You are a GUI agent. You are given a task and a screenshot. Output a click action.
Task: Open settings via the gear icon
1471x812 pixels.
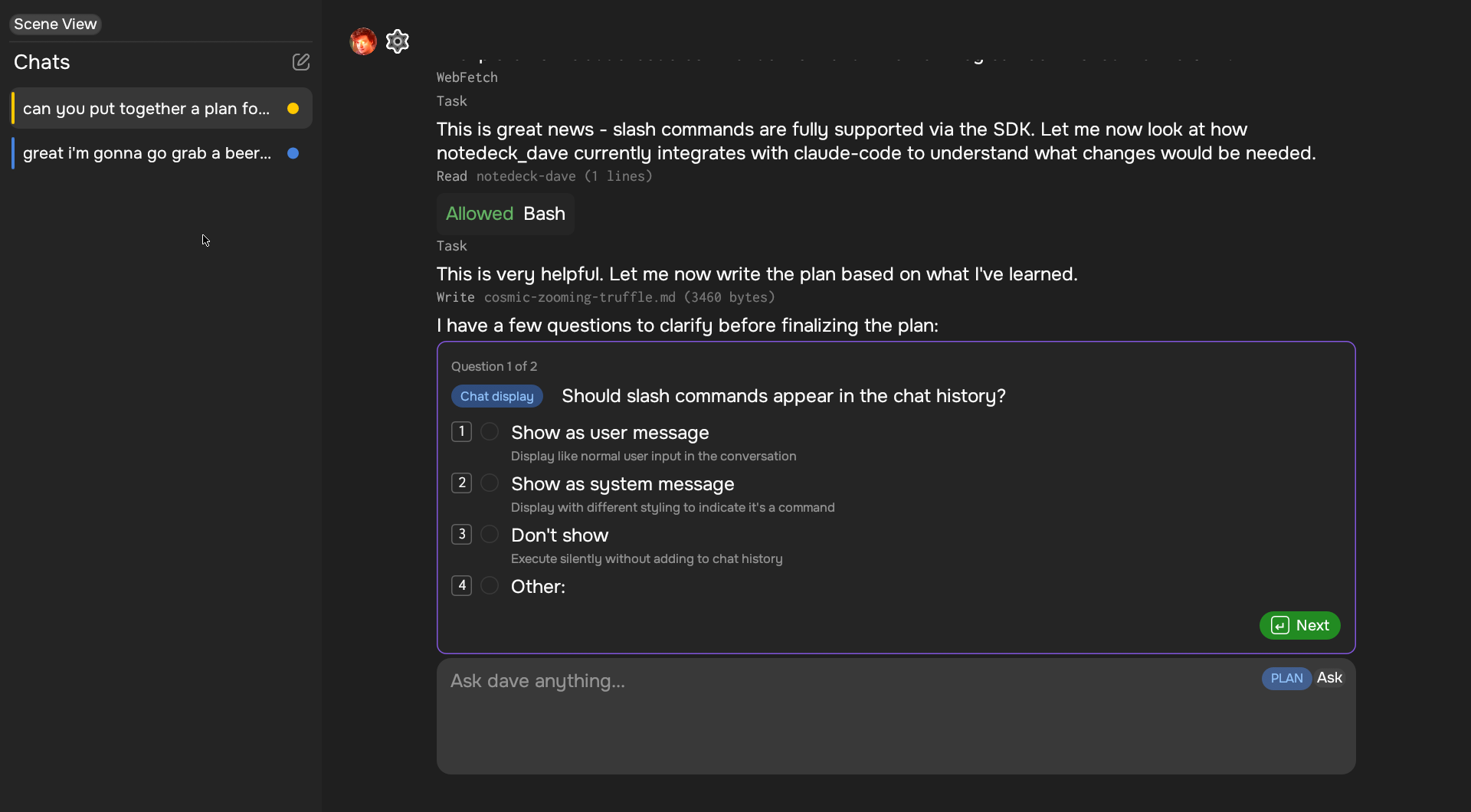(x=398, y=41)
